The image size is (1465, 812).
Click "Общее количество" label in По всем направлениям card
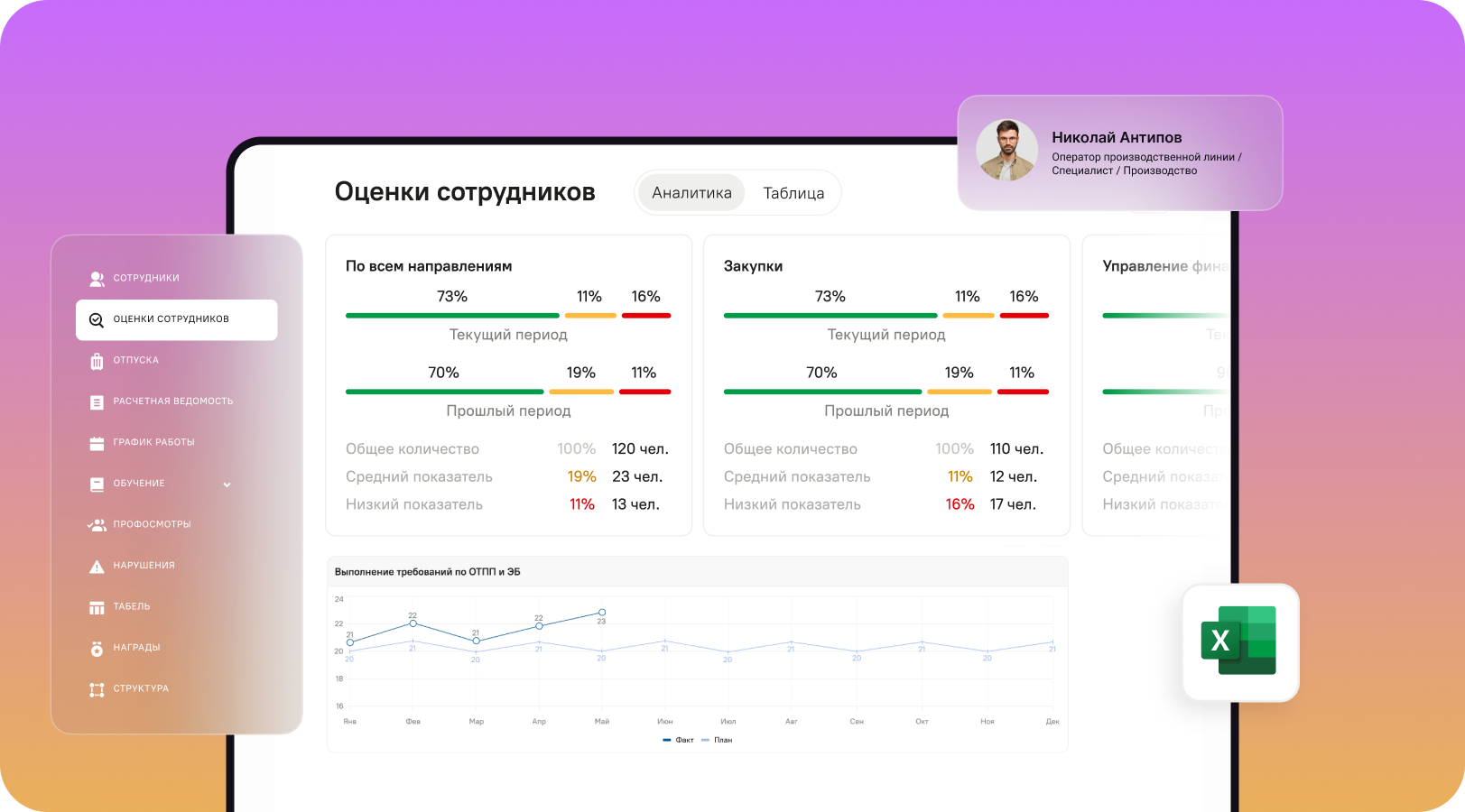[x=413, y=448]
